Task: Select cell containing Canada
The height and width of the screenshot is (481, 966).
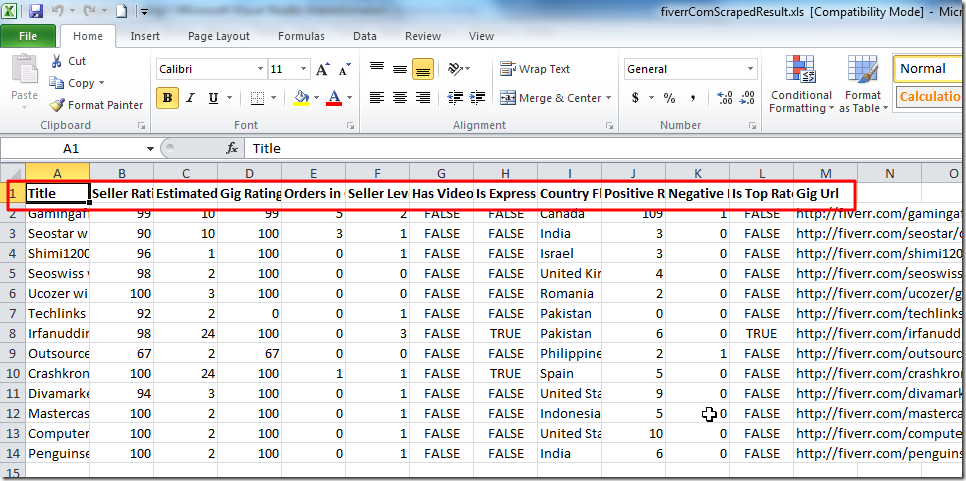Action: 569,214
